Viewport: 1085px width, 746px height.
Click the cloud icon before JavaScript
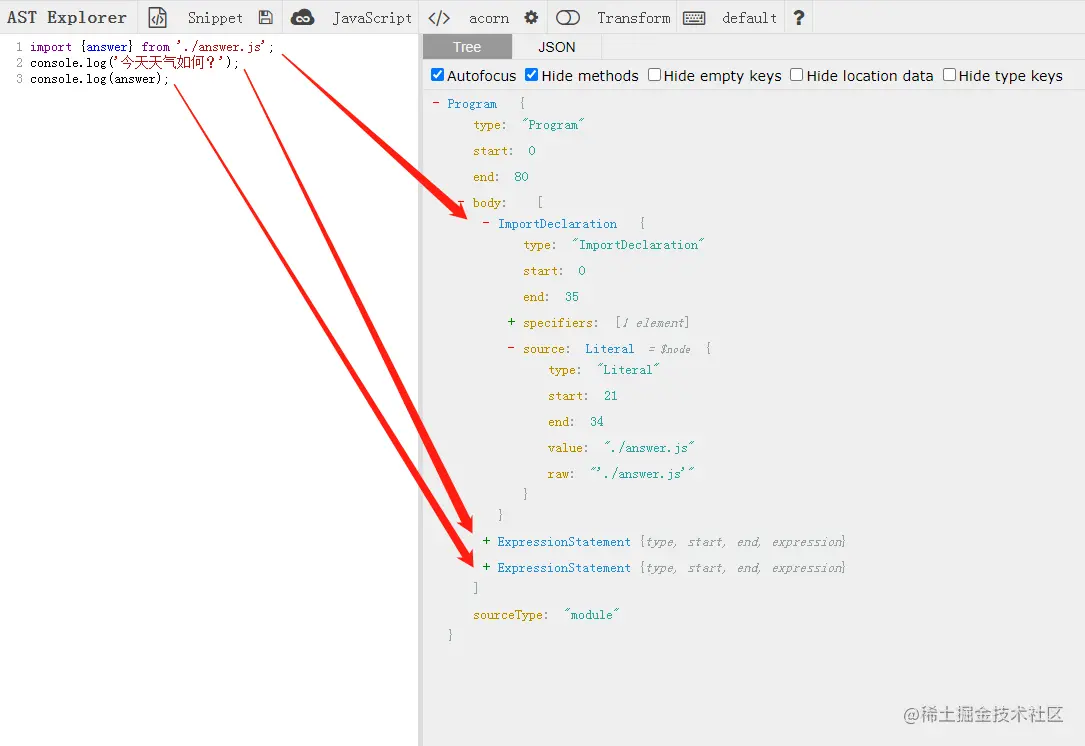pos(302,17)
